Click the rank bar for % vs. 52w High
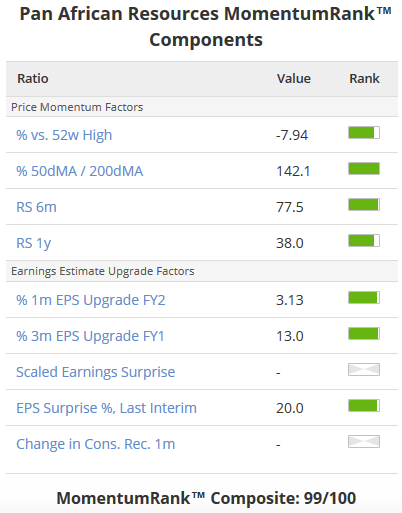 [x=364, y=133]
